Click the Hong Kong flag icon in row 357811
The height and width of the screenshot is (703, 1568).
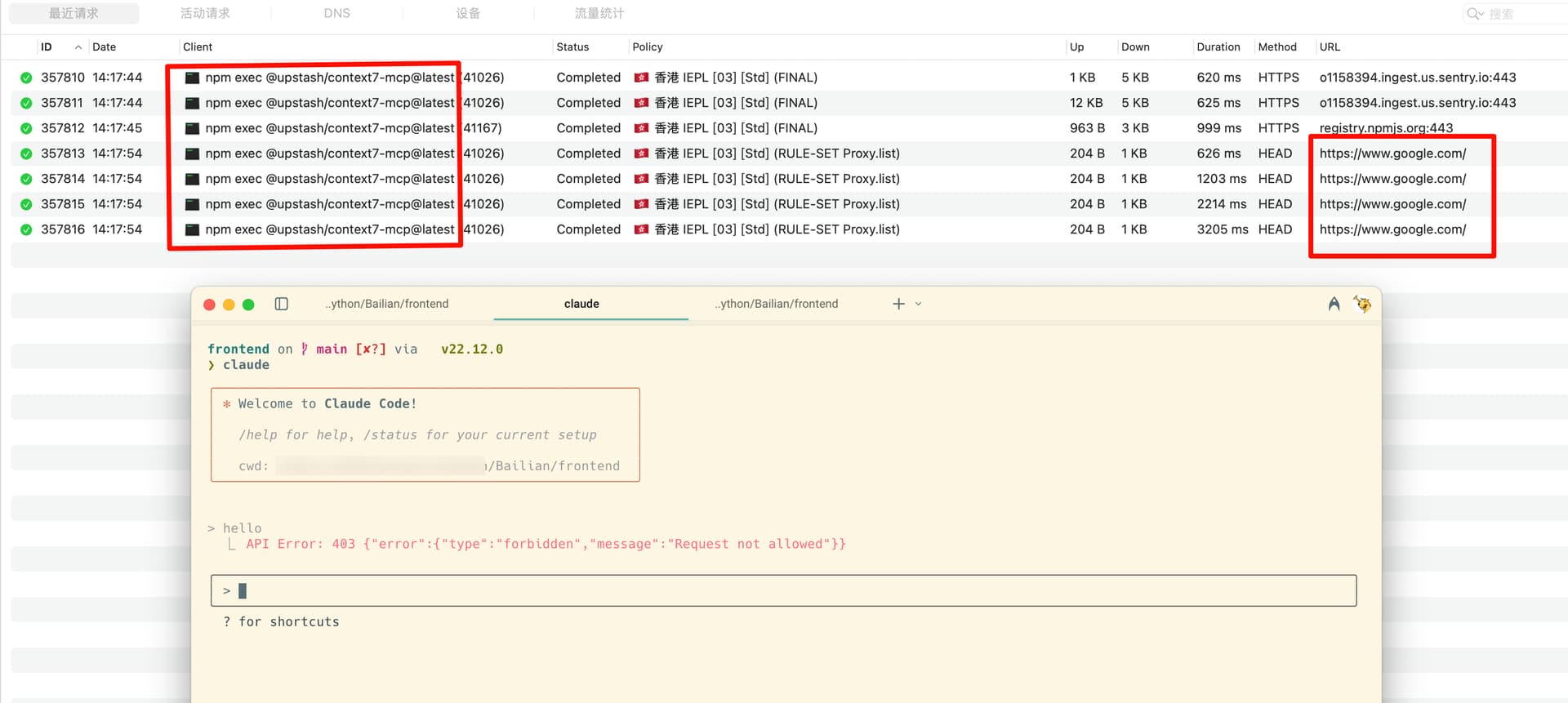[x=641, y=103]
